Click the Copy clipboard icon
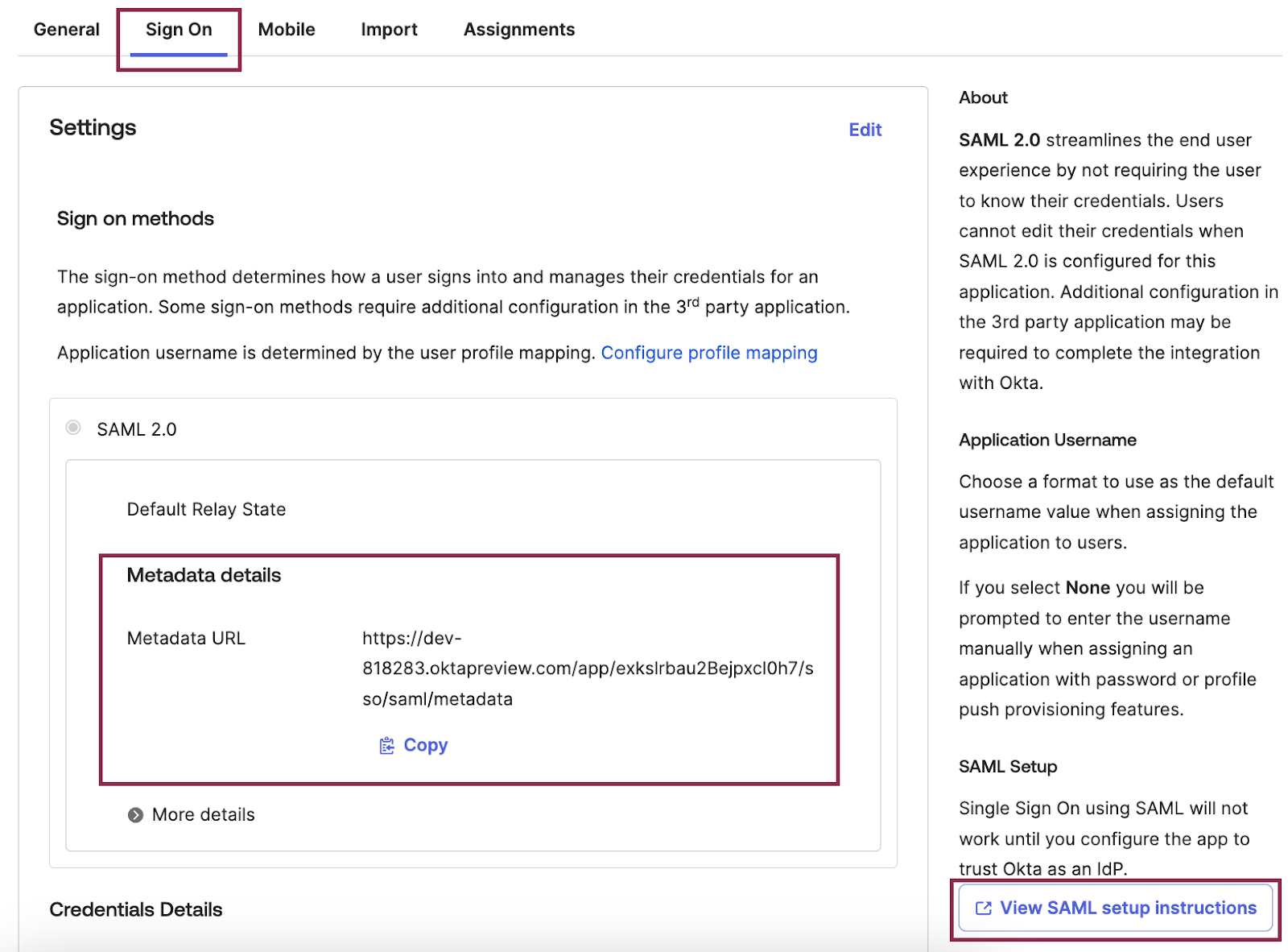The image size is (1288, 952). 386,746
